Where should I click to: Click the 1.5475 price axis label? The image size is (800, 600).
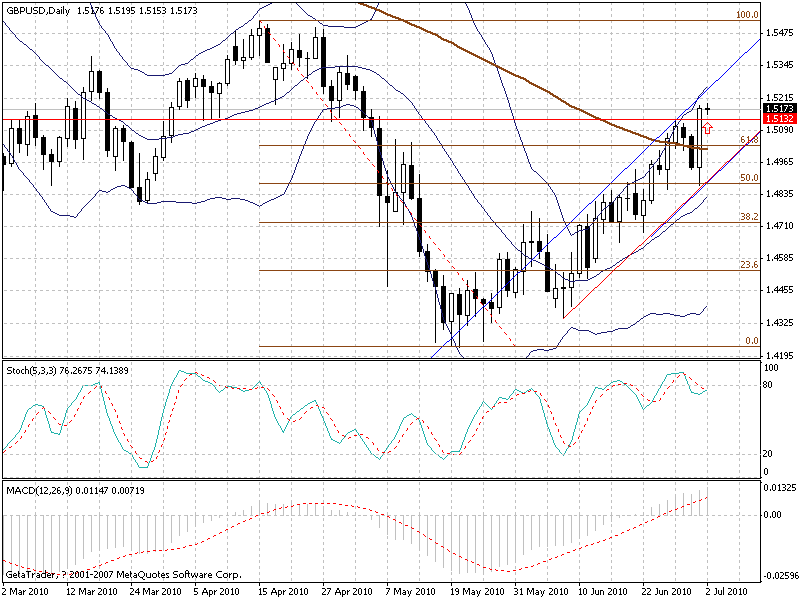[x=780, y=33]
